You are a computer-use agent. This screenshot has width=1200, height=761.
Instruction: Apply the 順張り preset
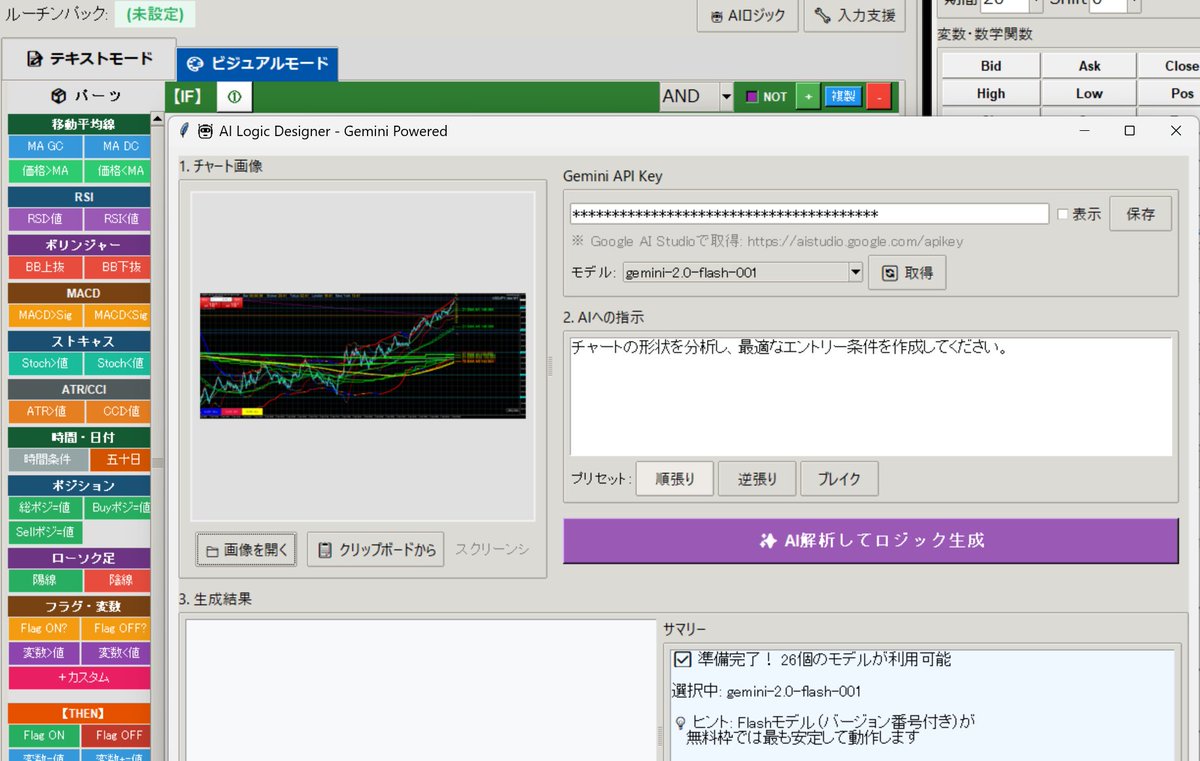(x=674, y=479)
